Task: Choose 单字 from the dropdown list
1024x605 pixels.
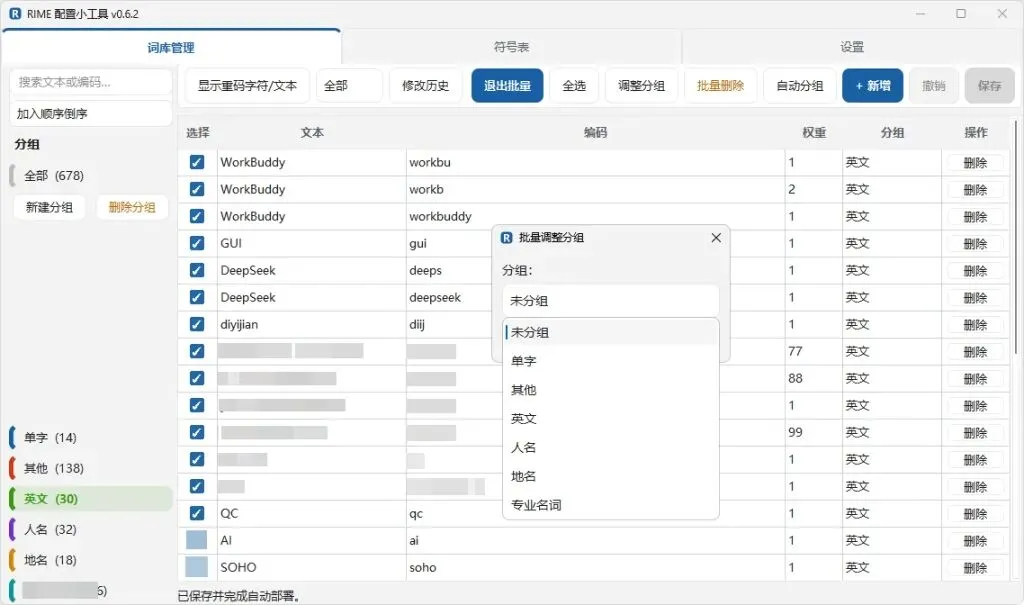Action: 611,361
